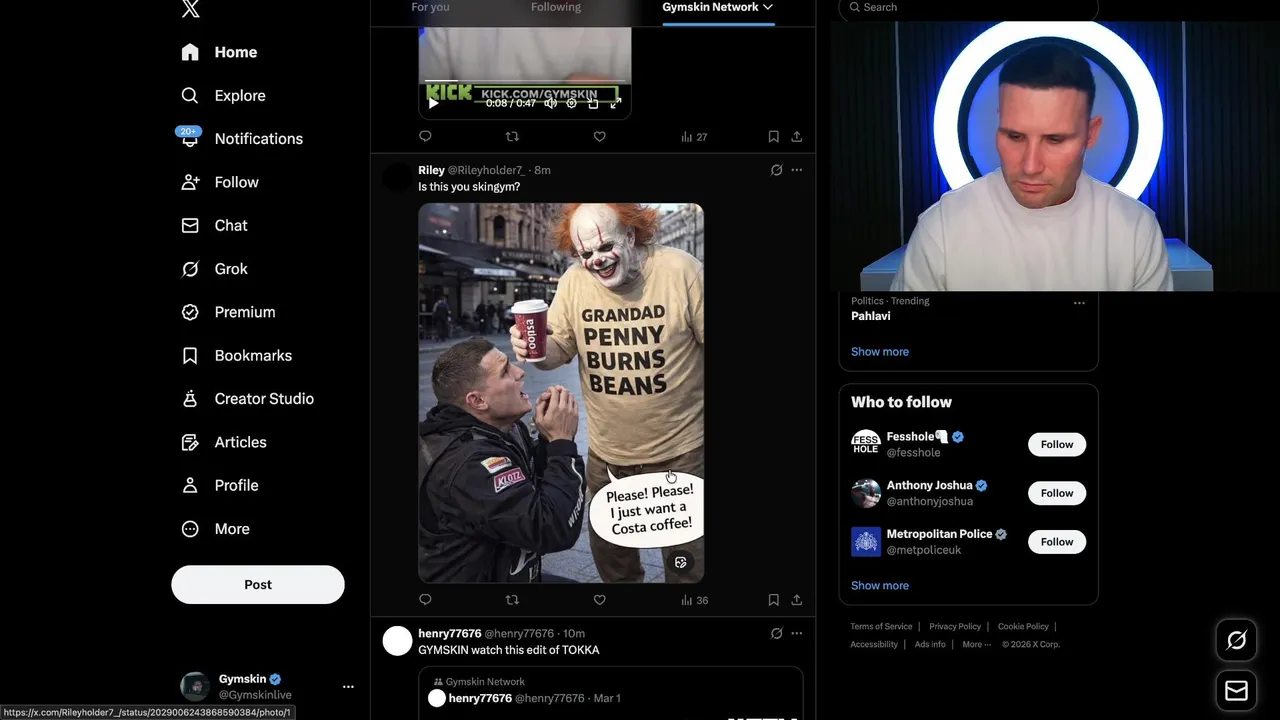
Task: Mute the video with the volume icon
Action: click(550, 103)
